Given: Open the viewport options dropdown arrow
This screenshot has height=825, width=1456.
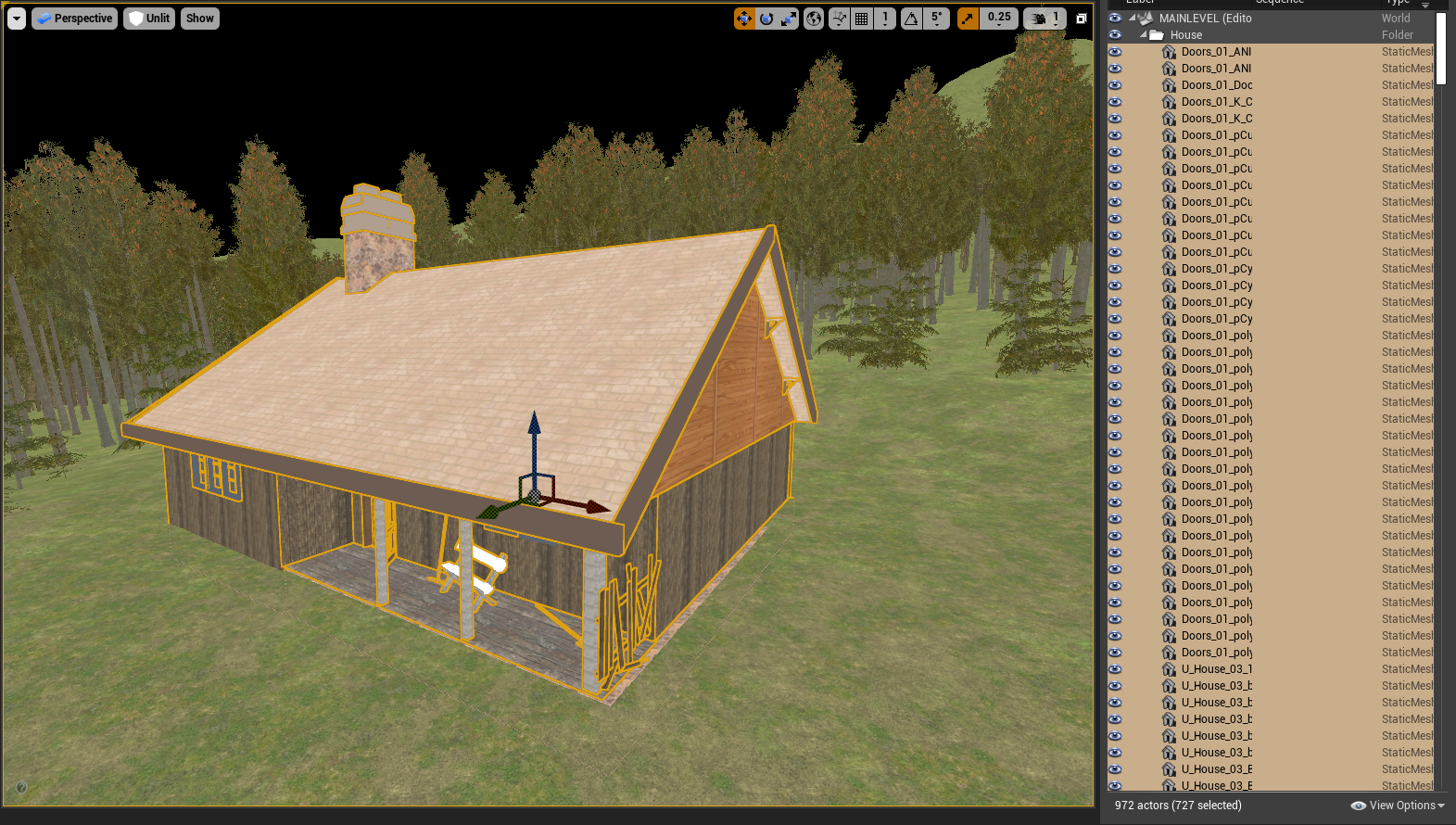Looking at the screenshot, I should point(17,19).
